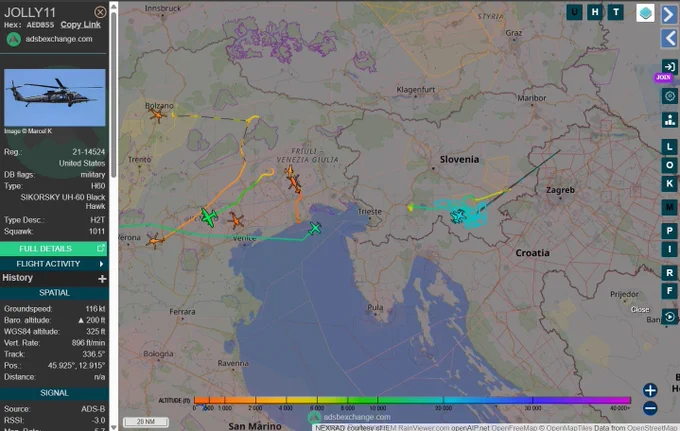Toggle the O map option
This screenshot has height=431, width=680.
[x=670, y=165]
